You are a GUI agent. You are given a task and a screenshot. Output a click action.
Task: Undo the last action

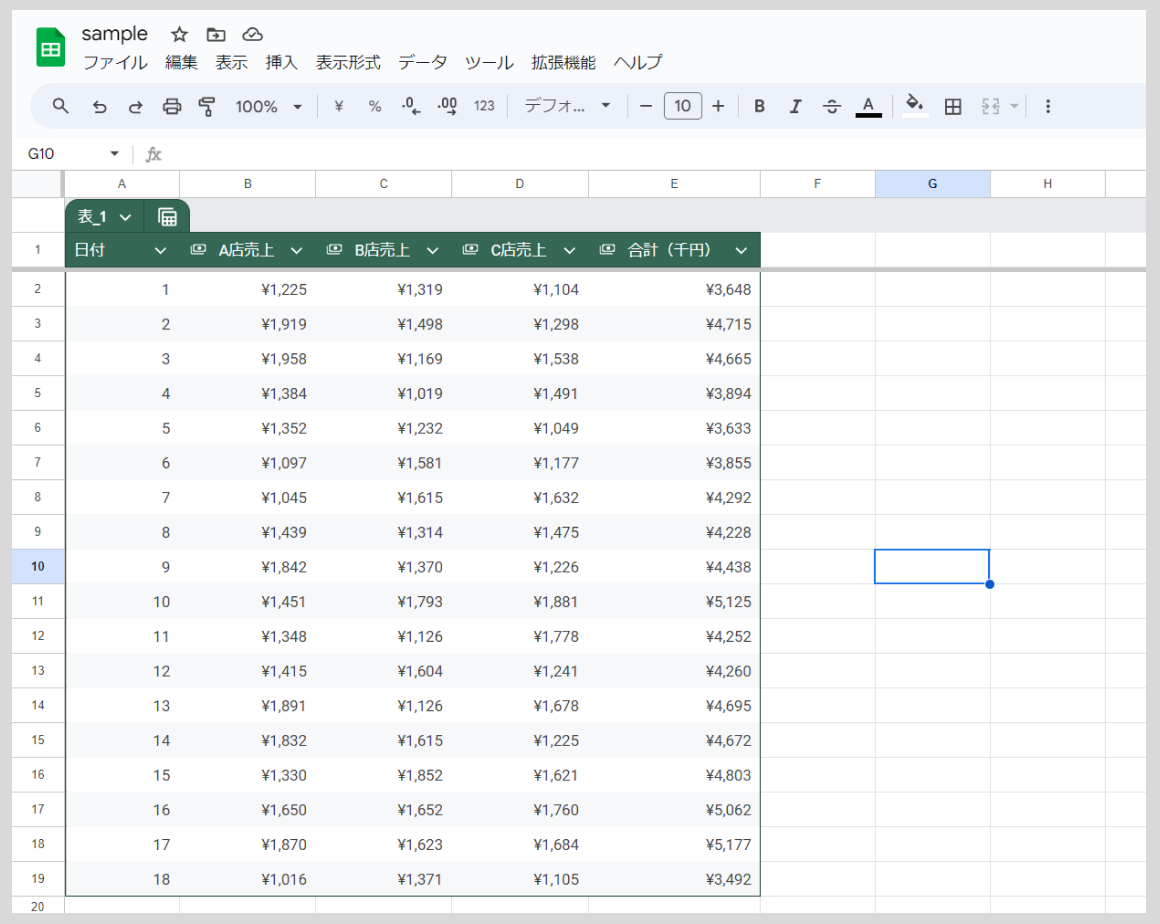[99, 107]
